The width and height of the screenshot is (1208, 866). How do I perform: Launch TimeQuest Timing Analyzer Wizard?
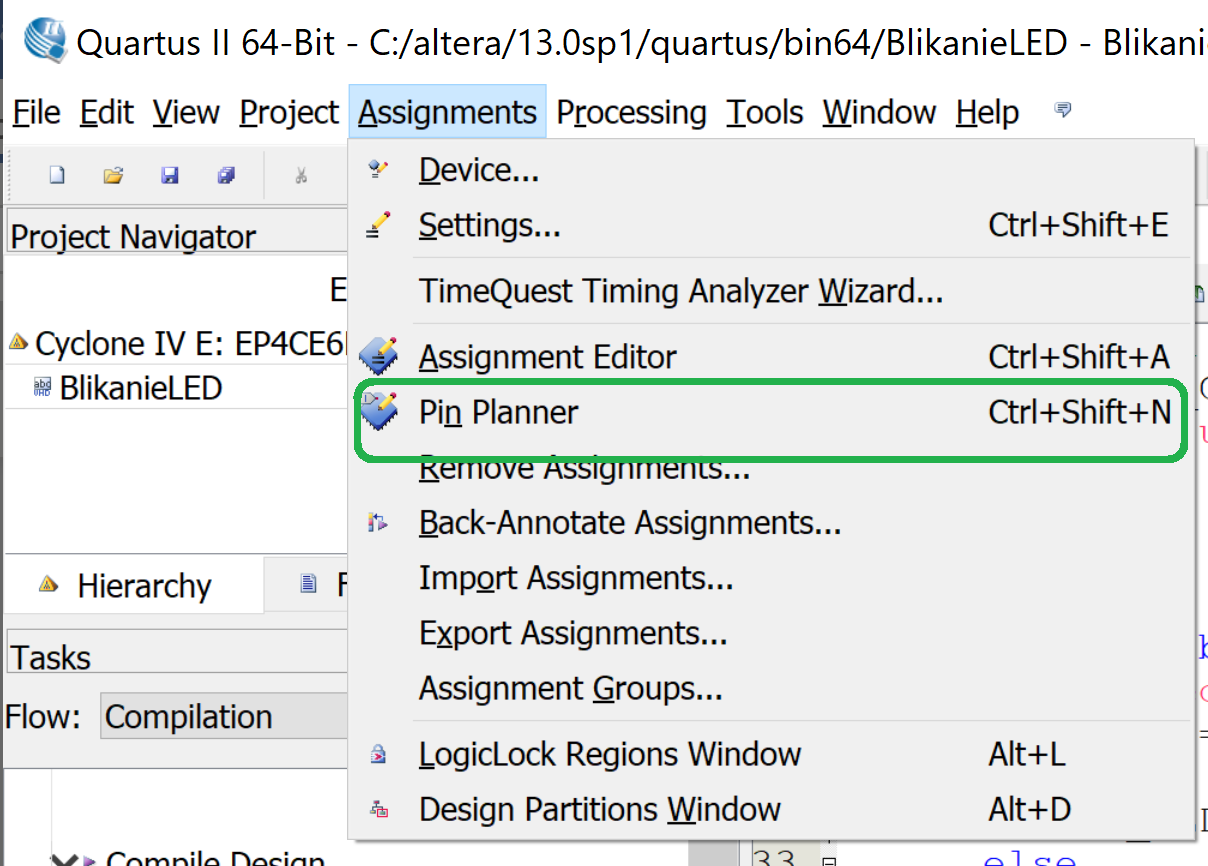[x=680, y=292]
